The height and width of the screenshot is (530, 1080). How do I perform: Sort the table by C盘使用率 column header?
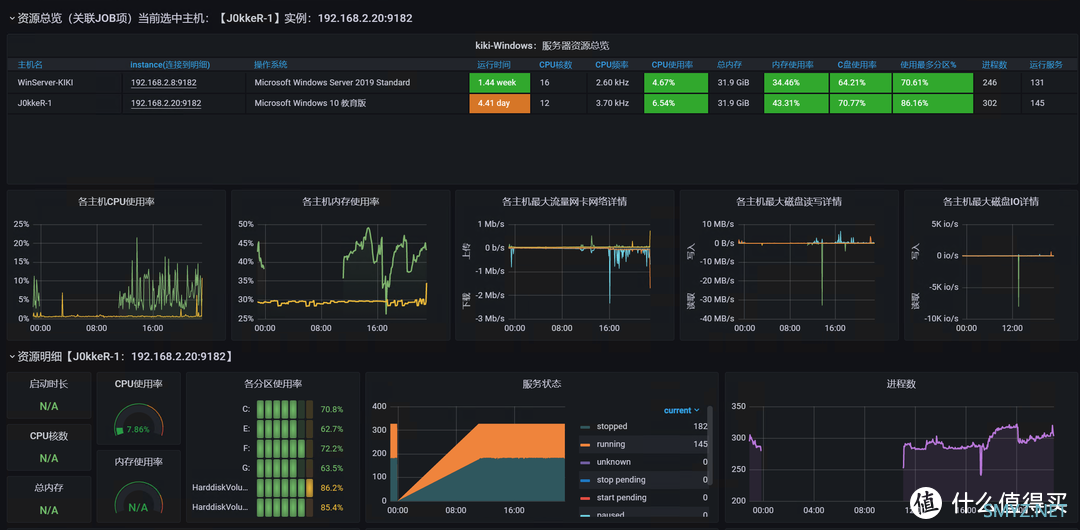[857, 65]
